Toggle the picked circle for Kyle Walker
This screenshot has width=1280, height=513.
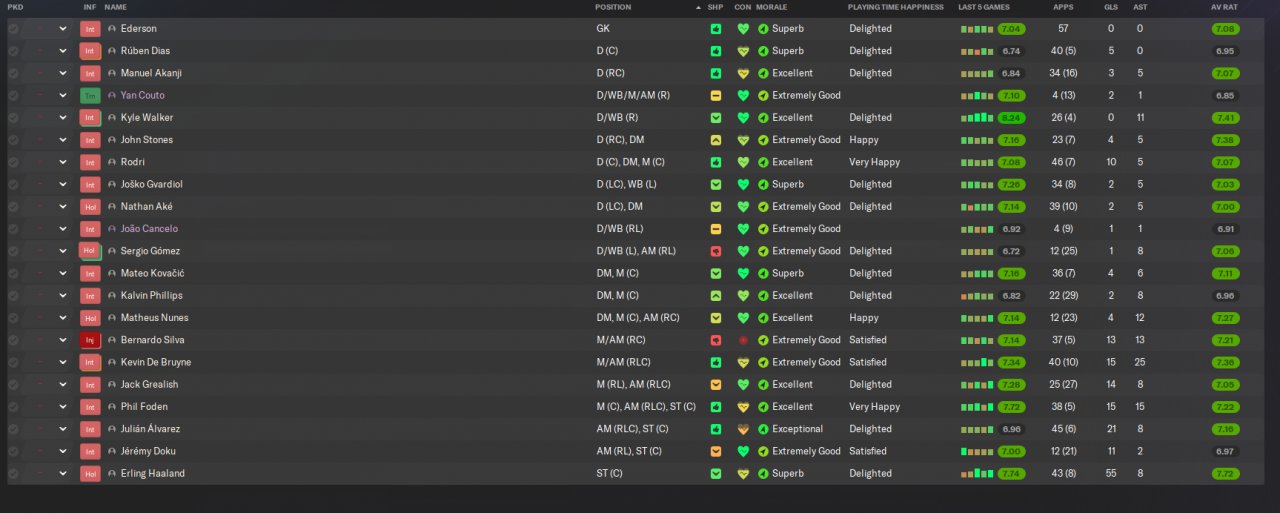[13, 118]
